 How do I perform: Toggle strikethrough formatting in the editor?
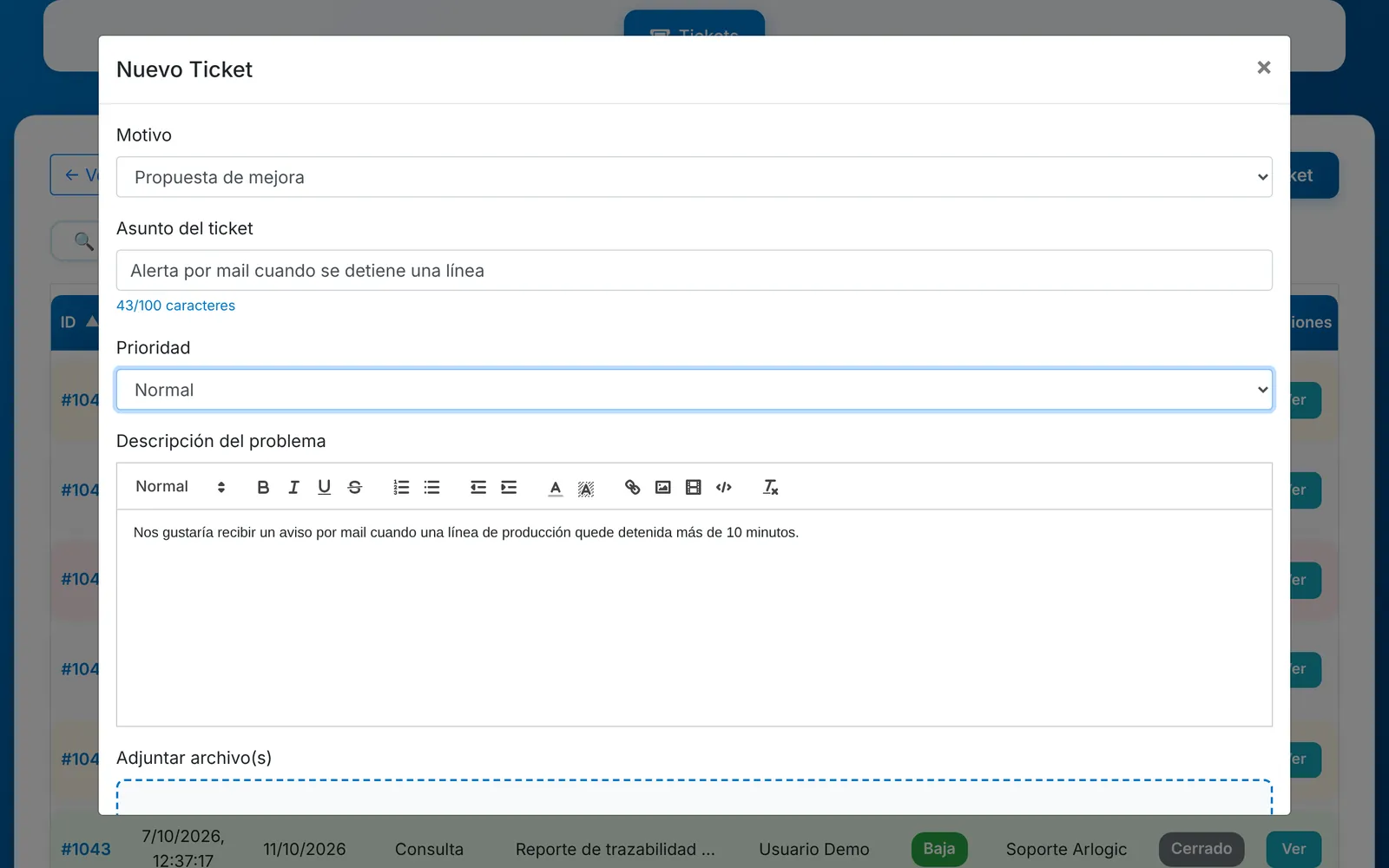pyautogui.click(x=355, y=487)
